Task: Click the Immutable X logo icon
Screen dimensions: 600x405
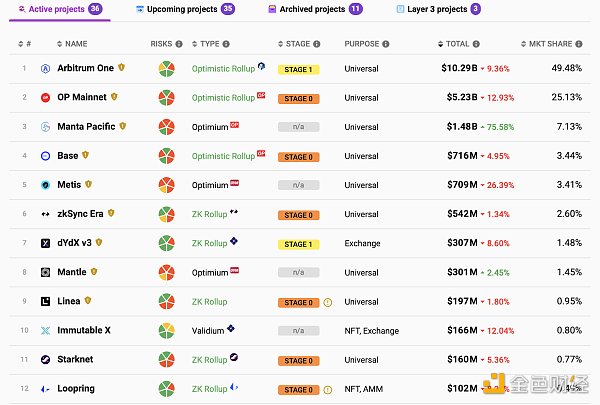Action: tap(46, 330)
